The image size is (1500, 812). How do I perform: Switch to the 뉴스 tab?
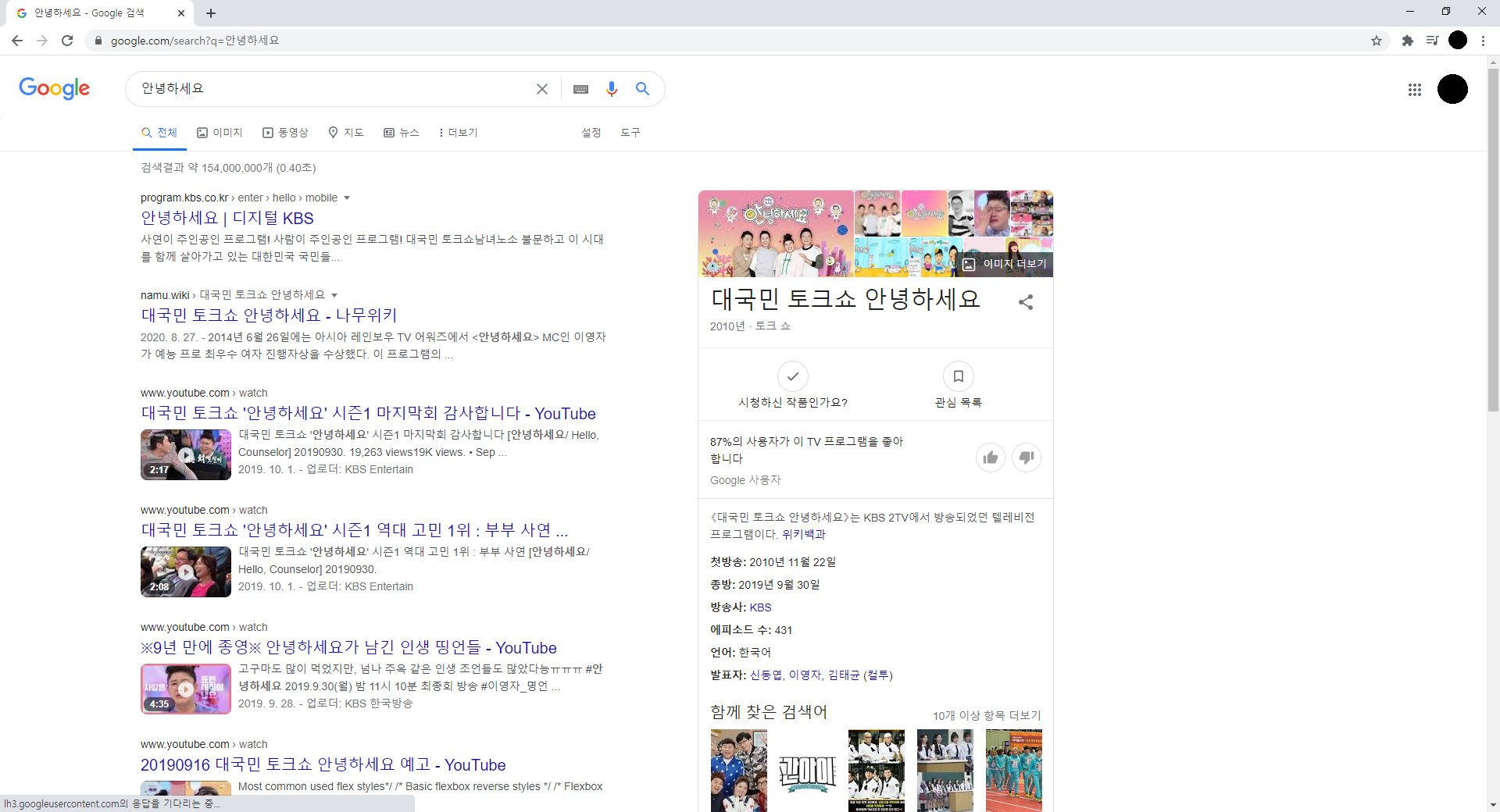402,133
